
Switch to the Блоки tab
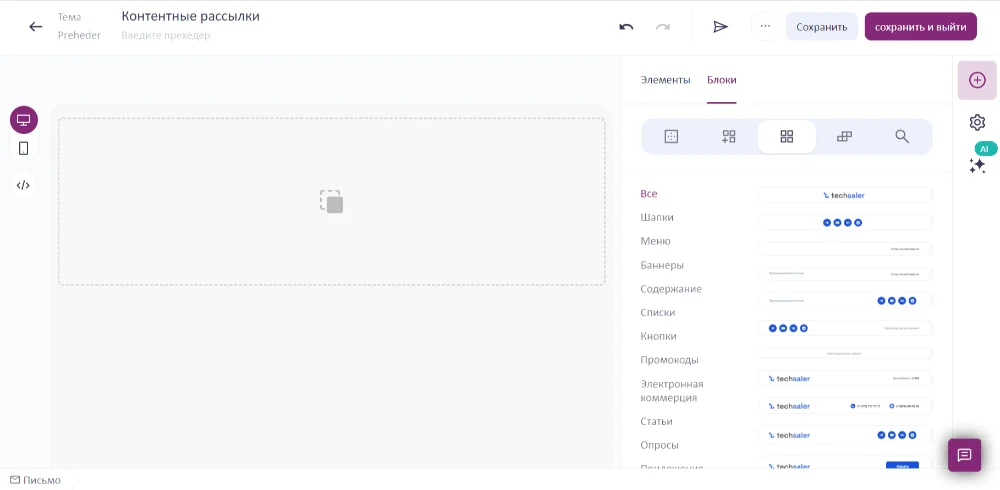721,80
